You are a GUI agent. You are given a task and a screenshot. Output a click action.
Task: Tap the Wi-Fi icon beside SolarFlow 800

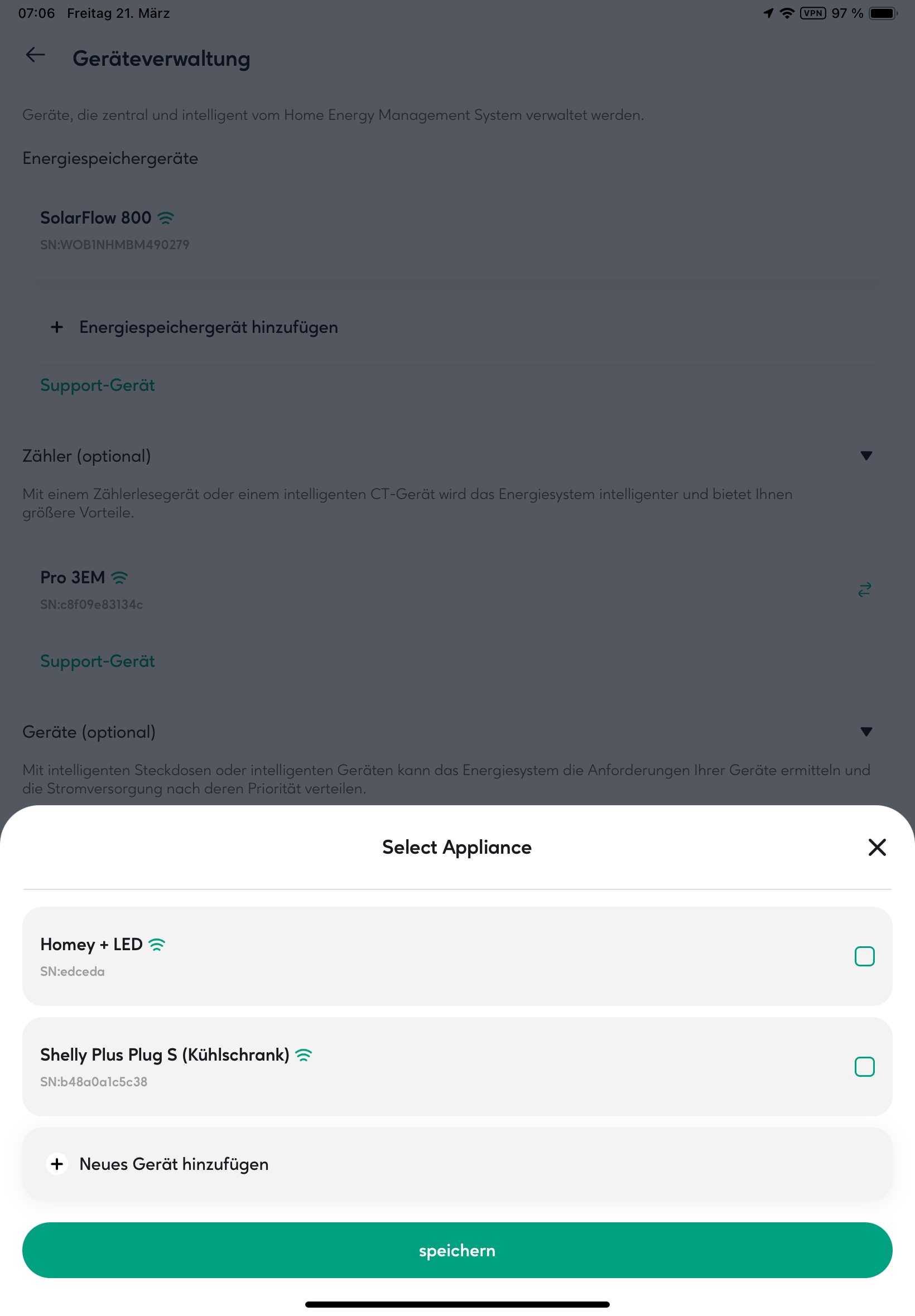coord(166,217)
